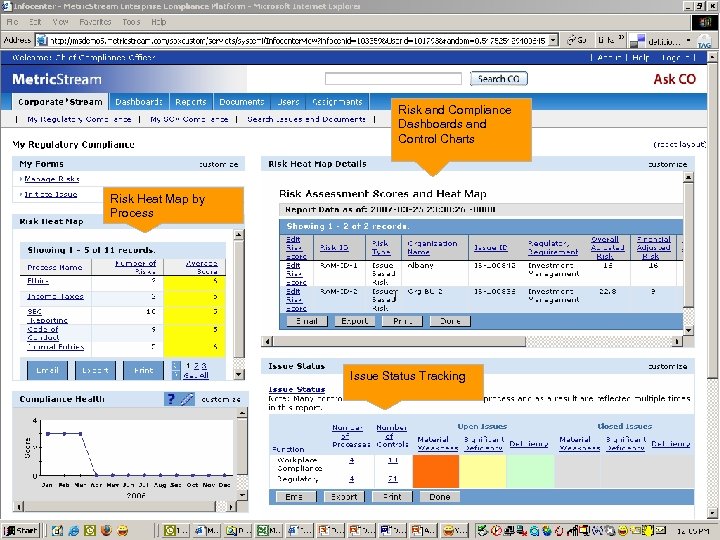Click Edit Risk Score for the Albany row
This screenshot has width=720, height=540.
(296, 274)
